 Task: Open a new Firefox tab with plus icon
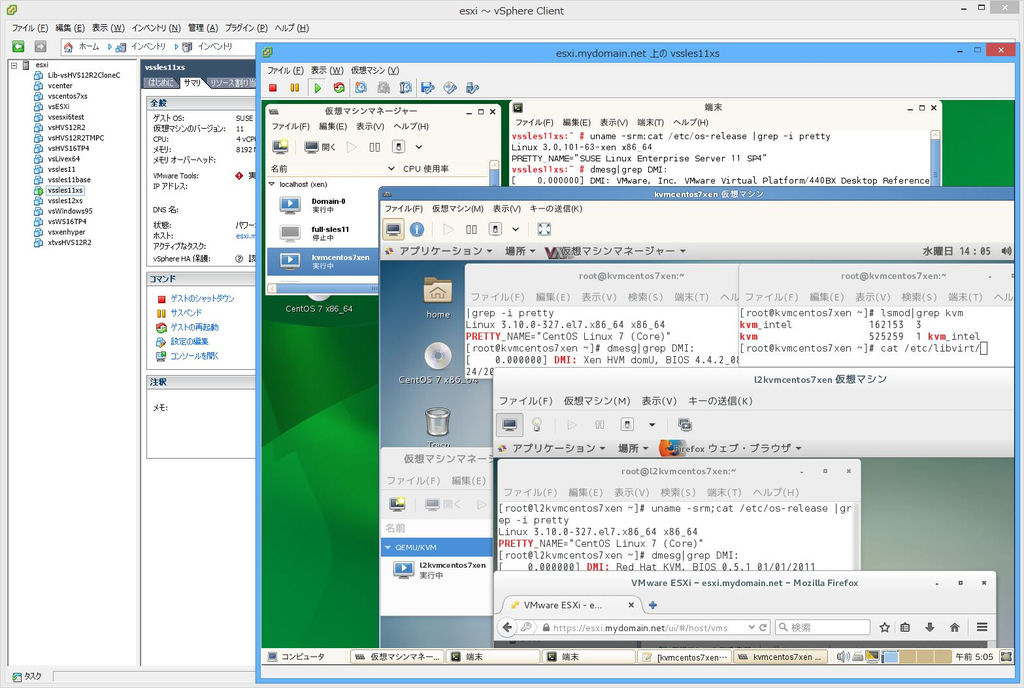[x=652, y=605]
